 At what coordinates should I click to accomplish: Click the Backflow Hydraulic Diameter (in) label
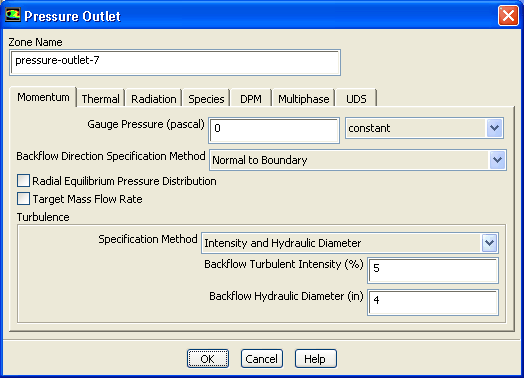[286, 296]
